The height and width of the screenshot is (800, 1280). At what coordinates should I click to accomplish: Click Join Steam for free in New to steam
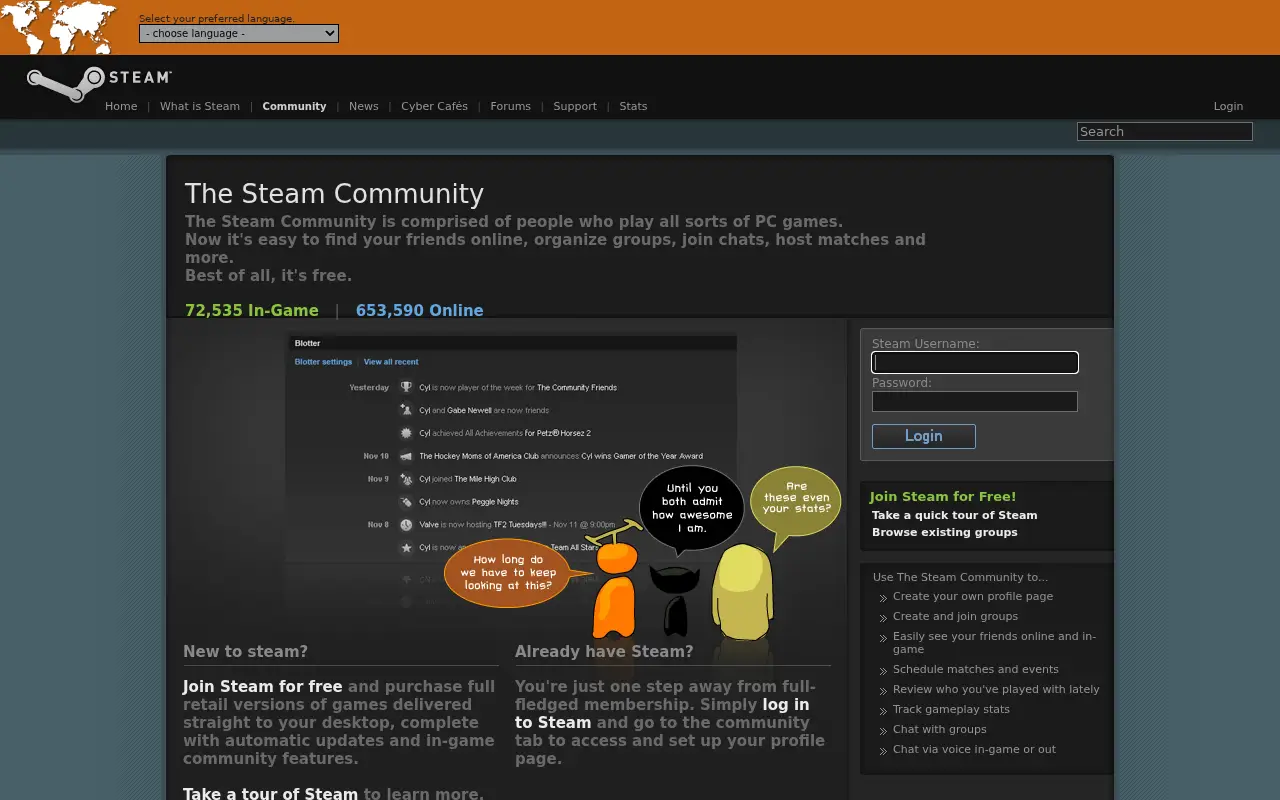[x=263, y=687]
